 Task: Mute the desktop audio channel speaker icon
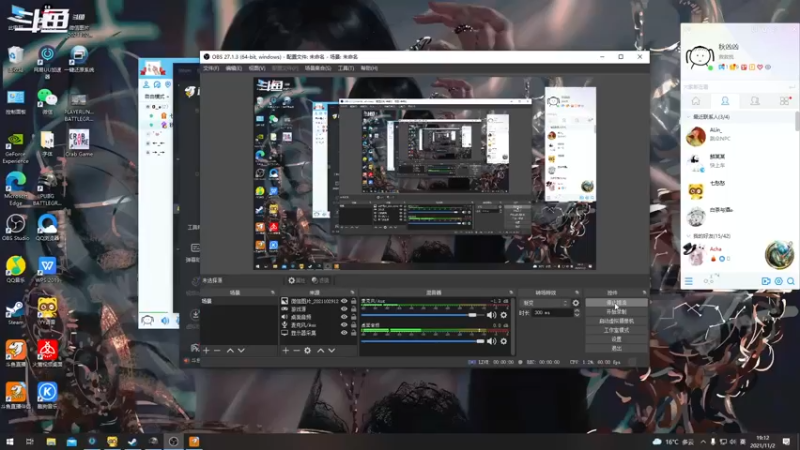point(491,341)
